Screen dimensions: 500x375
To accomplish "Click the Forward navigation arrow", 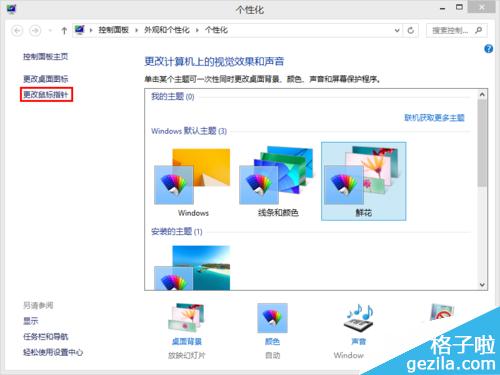I will point(35,31).
